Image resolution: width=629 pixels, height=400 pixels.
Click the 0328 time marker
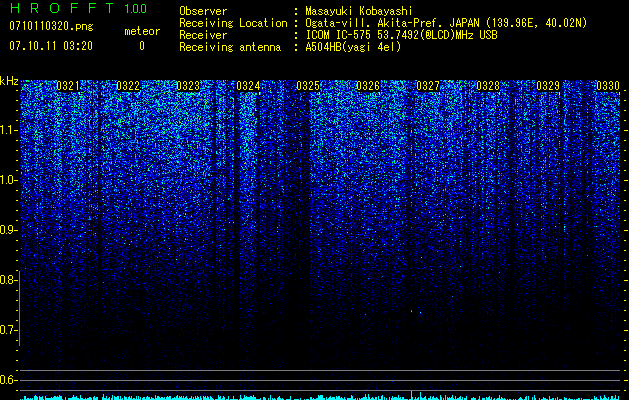point(488,86)
